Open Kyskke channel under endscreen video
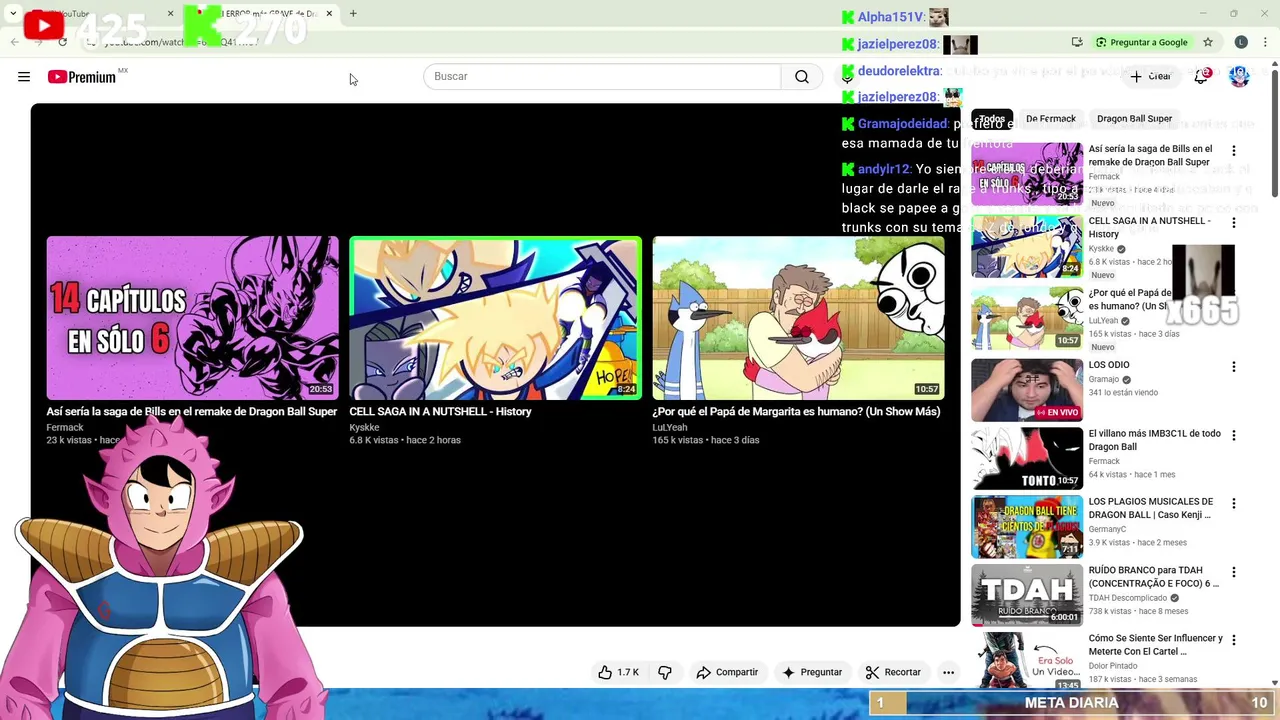This screenshot has width=1280, height=720. (x=364, y=428)
